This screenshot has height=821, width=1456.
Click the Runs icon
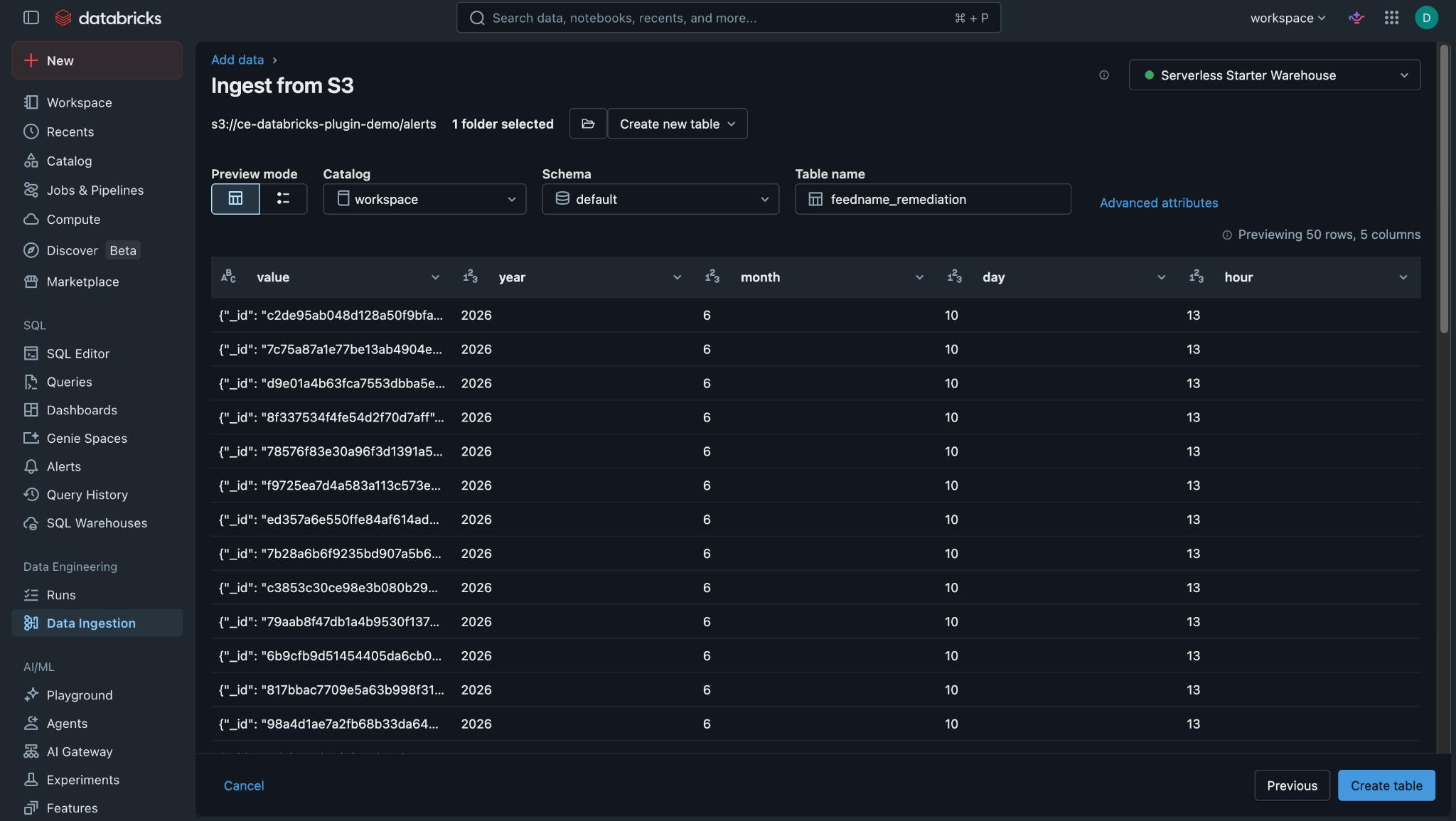click(31, 595)
